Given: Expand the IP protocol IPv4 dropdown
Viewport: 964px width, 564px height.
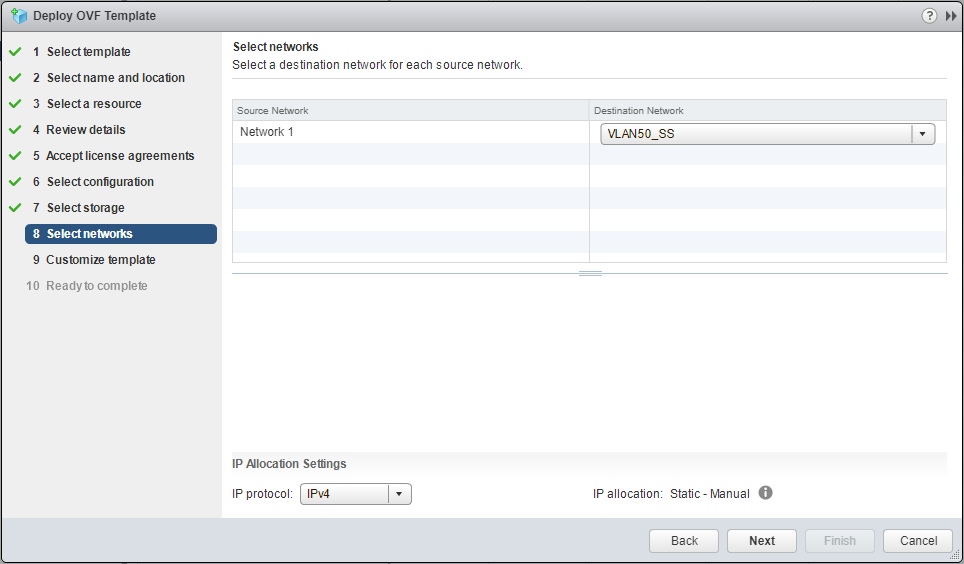Looking at the screenshot, I should tap(355, 494).
